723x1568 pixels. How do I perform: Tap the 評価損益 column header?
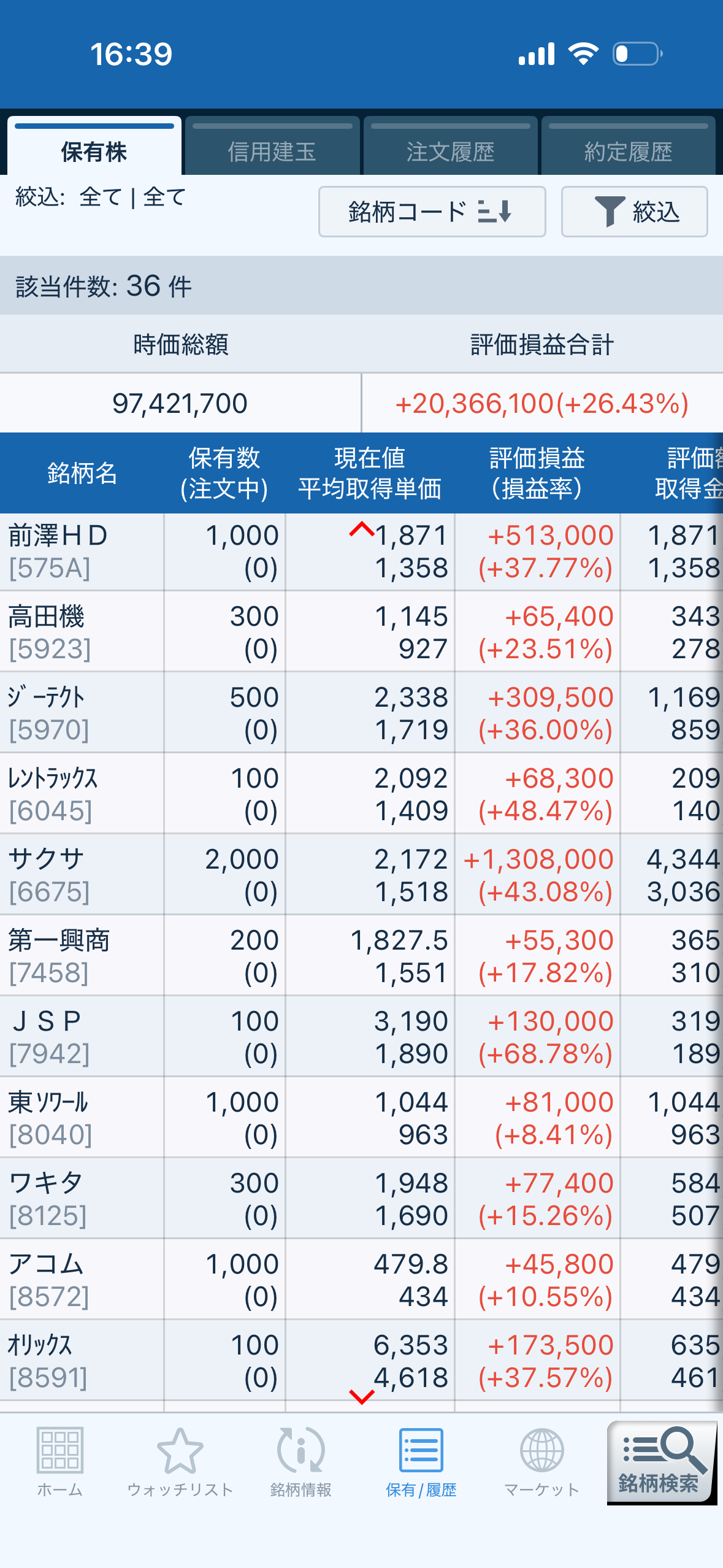pyautogui.click(x=537, y=473)
